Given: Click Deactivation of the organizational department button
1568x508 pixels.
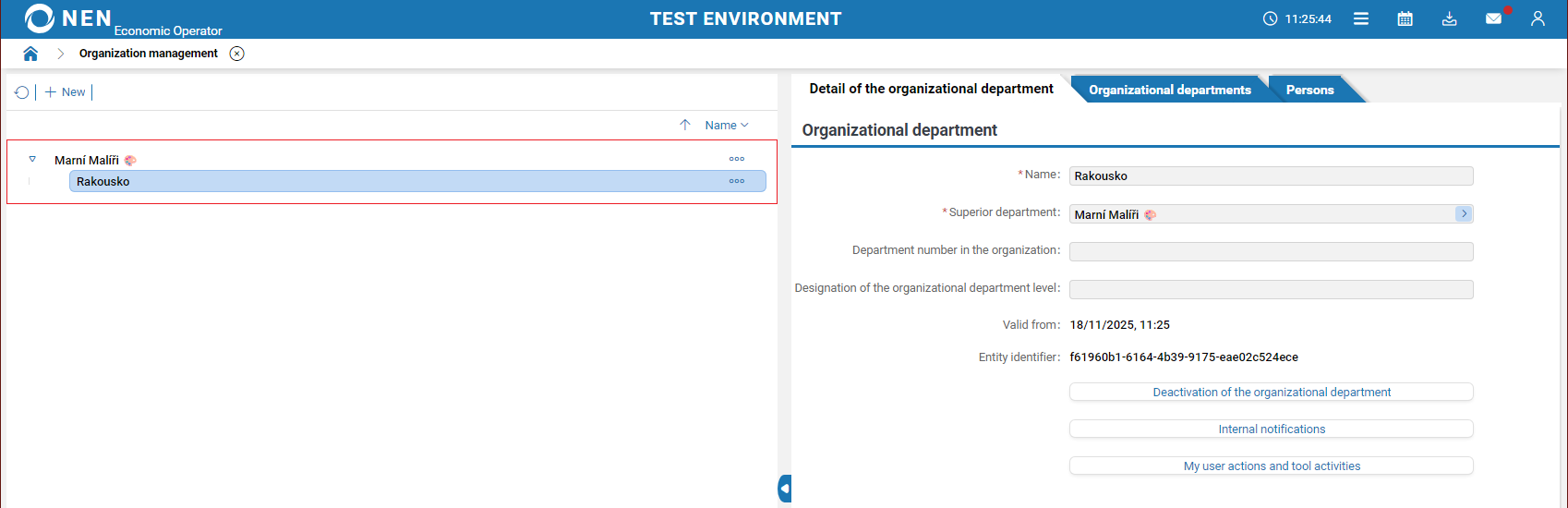Looking at the screenshot, I should (x=1271, y=392).
